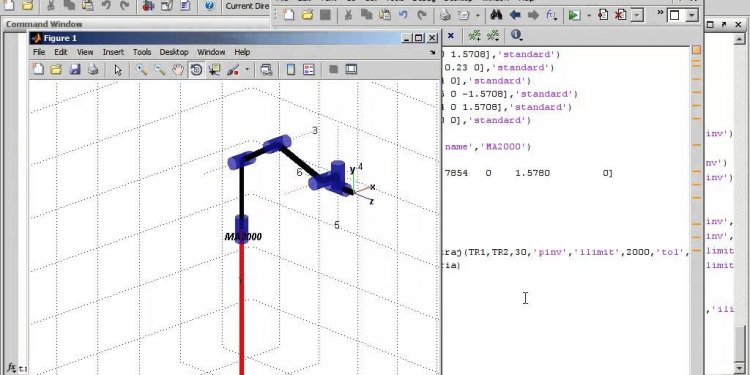
Task: Open File menu in Figure 1
Action: tap(39, 52)
